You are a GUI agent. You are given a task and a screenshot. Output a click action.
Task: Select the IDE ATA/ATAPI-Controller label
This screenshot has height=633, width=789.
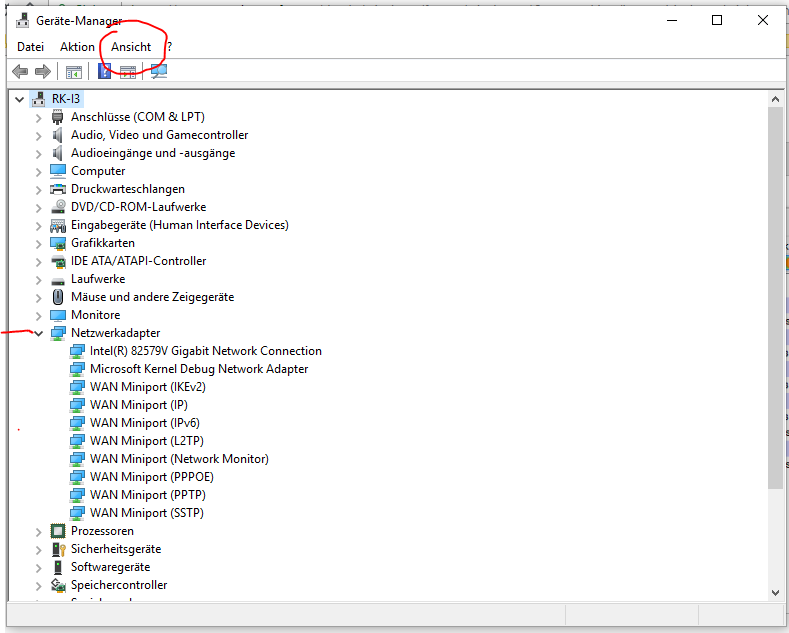coord(138,261)
